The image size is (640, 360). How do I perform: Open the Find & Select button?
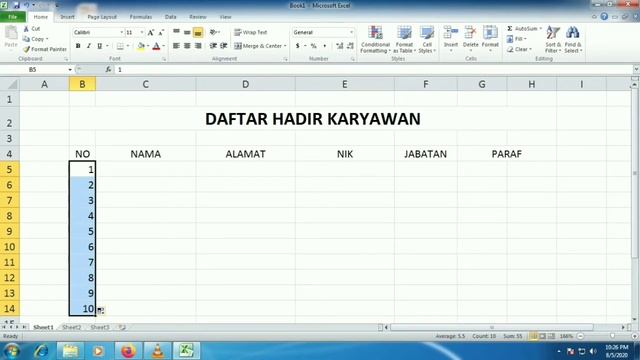(573, 39)
